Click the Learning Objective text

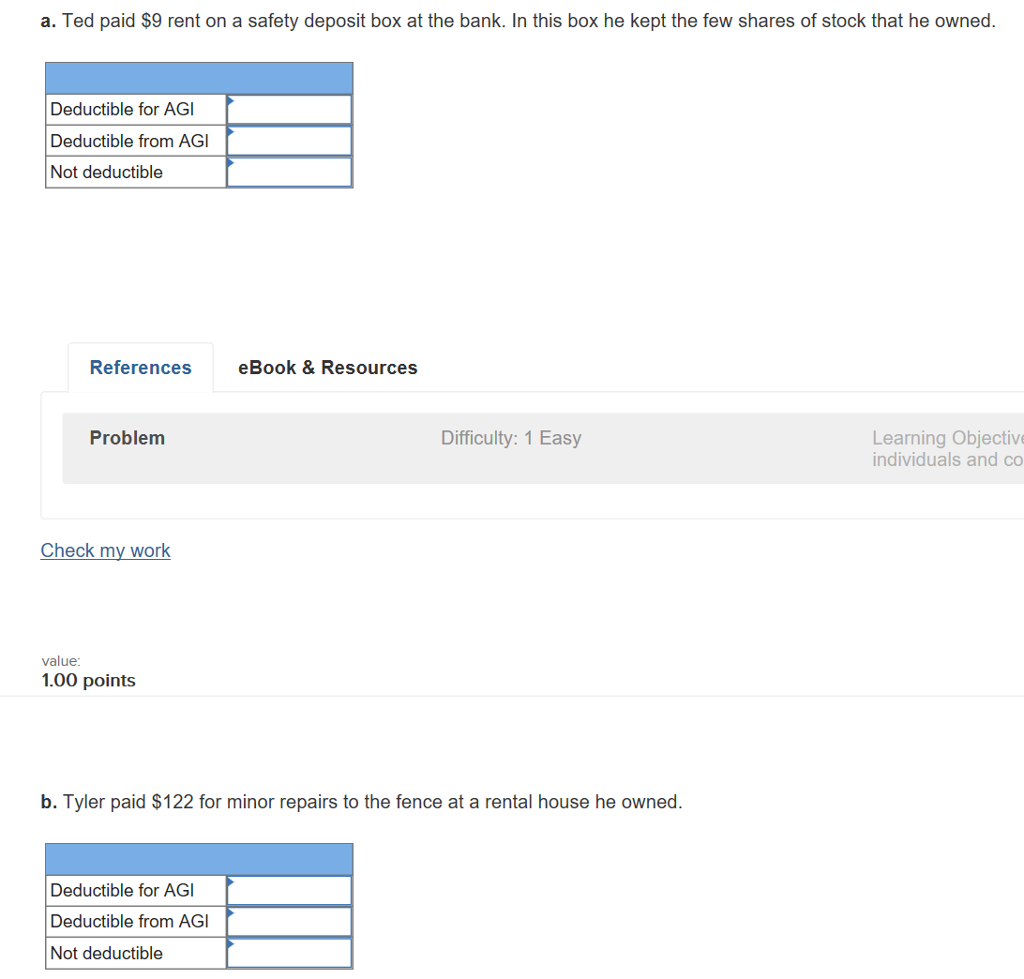pyautogui.click(x=946, y=437)
